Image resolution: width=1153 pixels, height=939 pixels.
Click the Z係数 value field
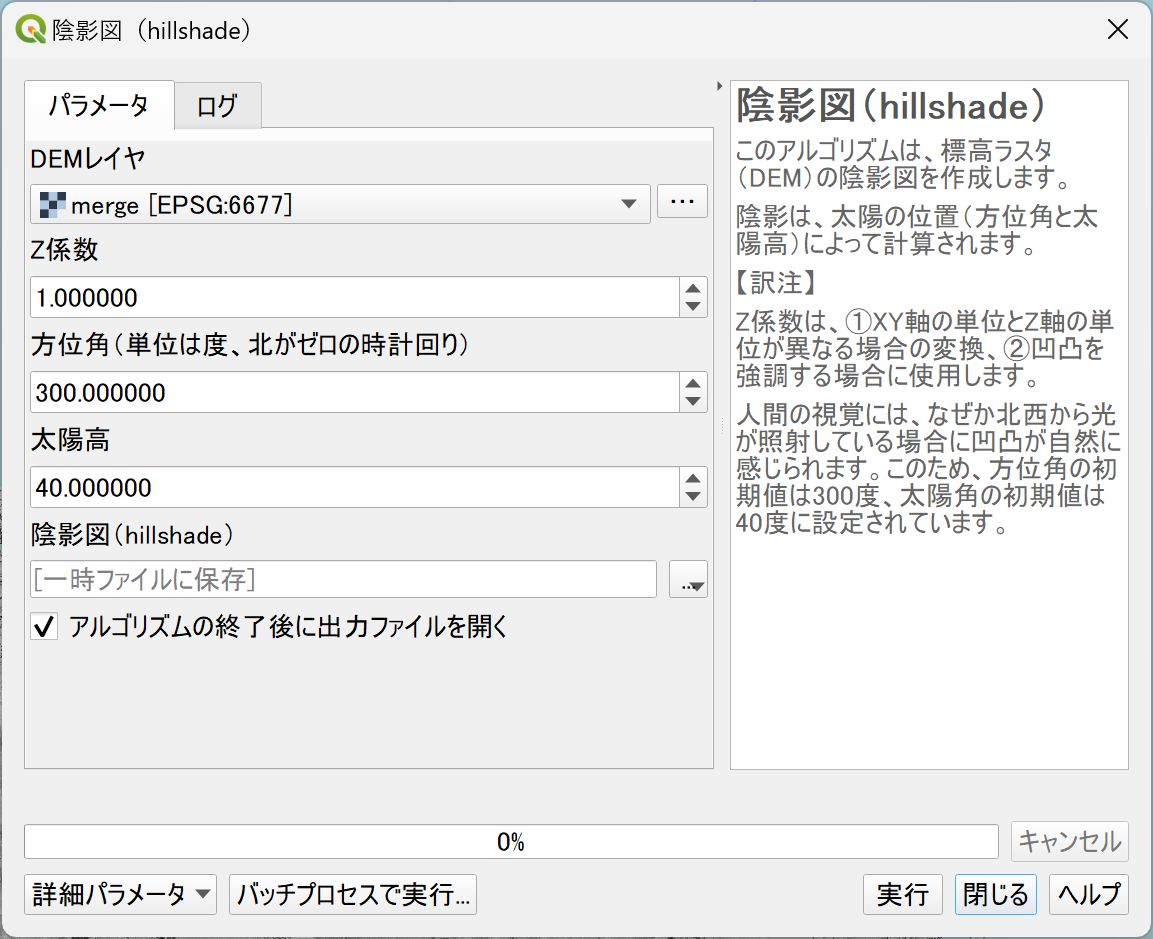354,297
